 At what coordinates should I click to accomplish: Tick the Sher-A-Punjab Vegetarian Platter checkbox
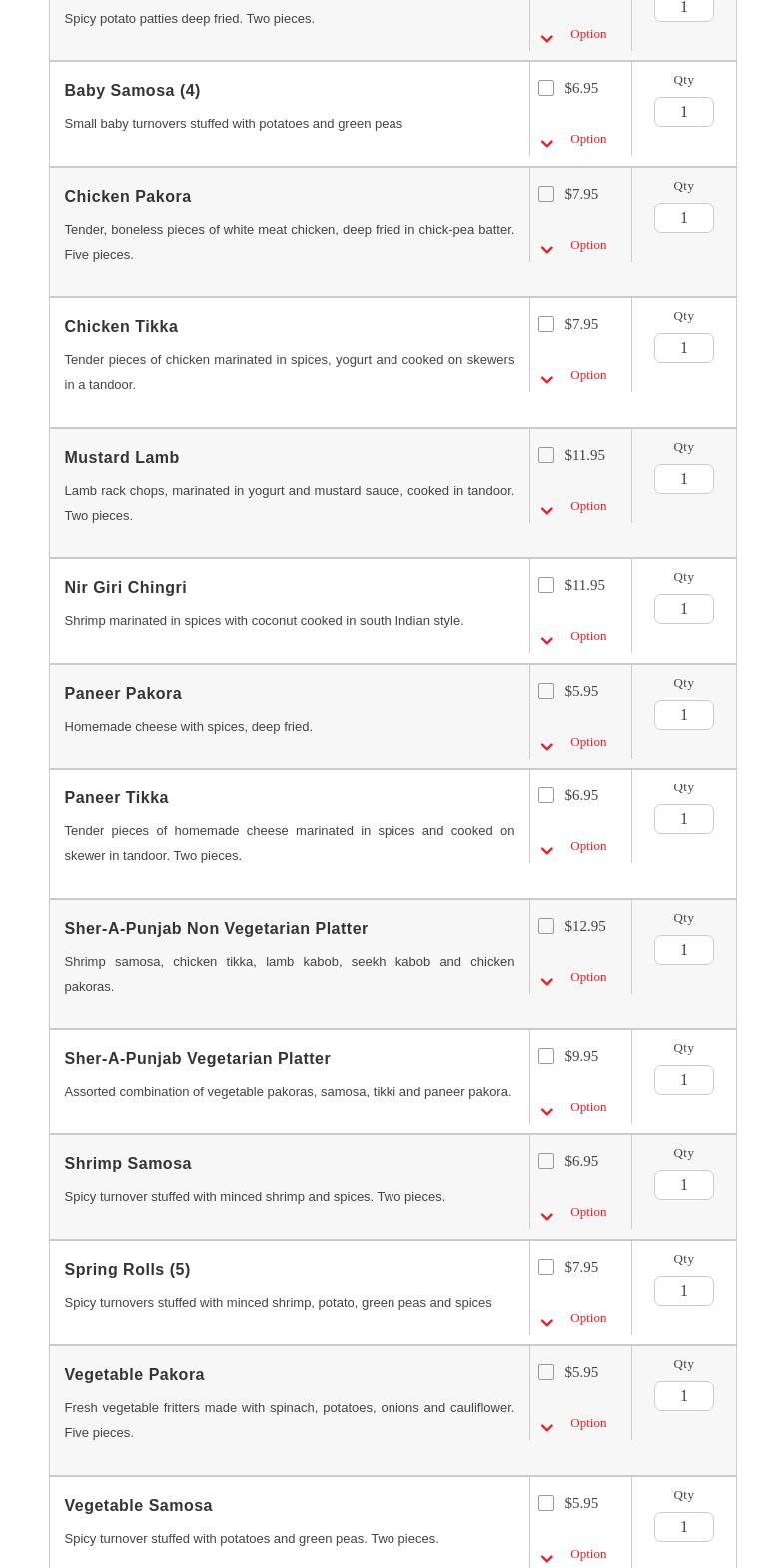(x=546, y=1056)
